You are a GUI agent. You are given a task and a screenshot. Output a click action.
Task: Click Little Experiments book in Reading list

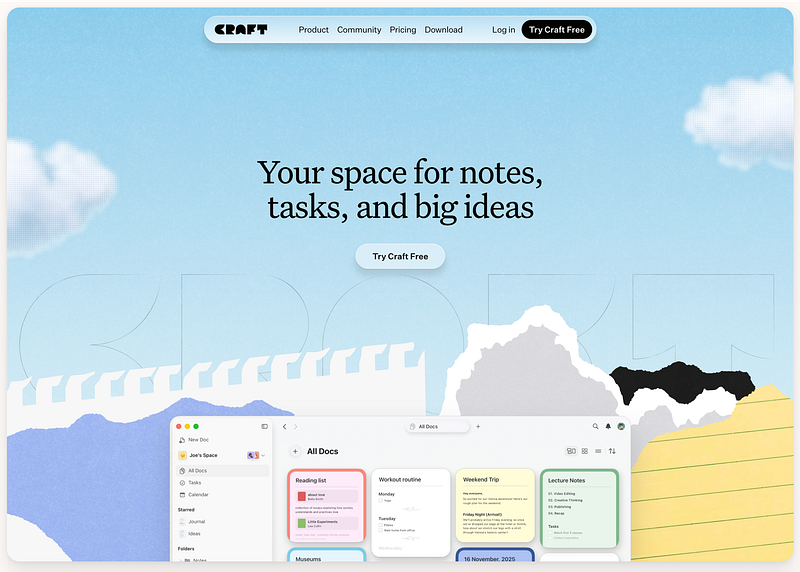point(327,523)
